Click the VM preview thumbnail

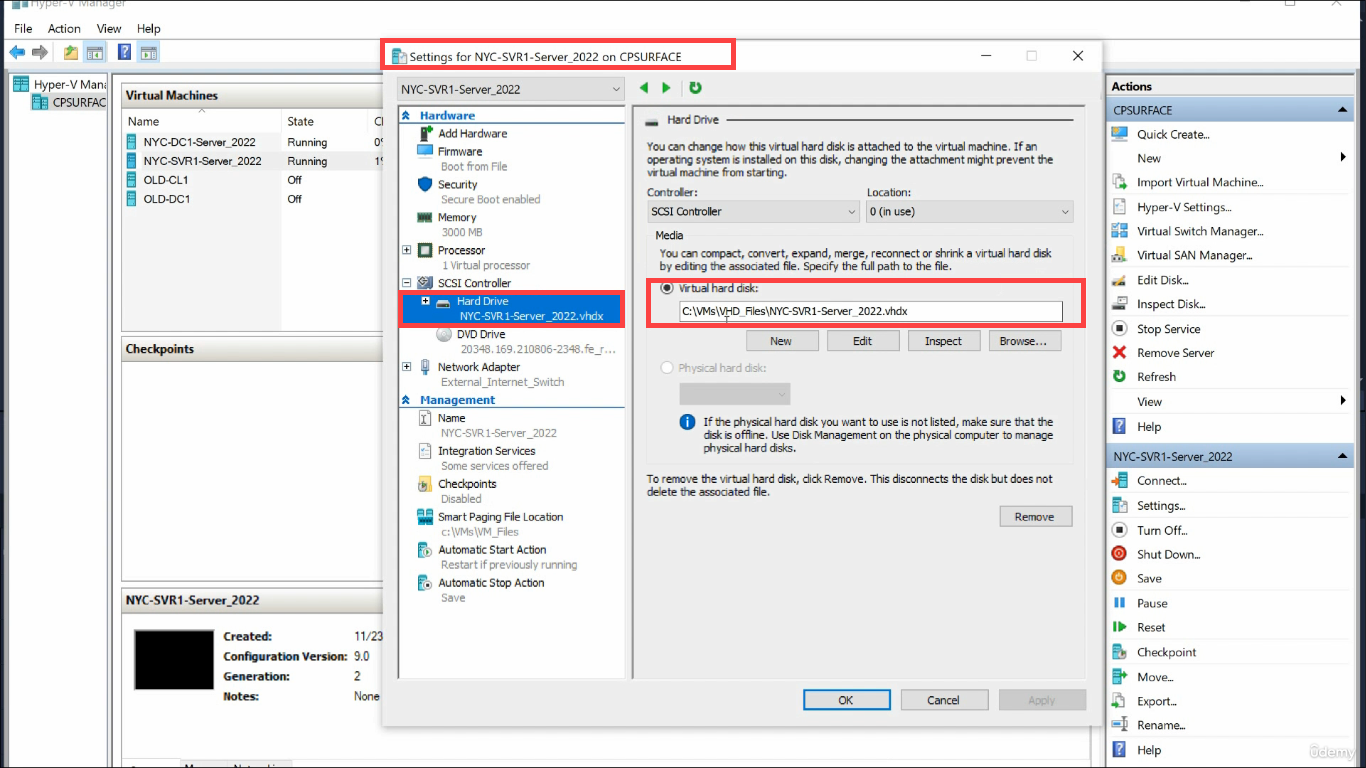174,660
